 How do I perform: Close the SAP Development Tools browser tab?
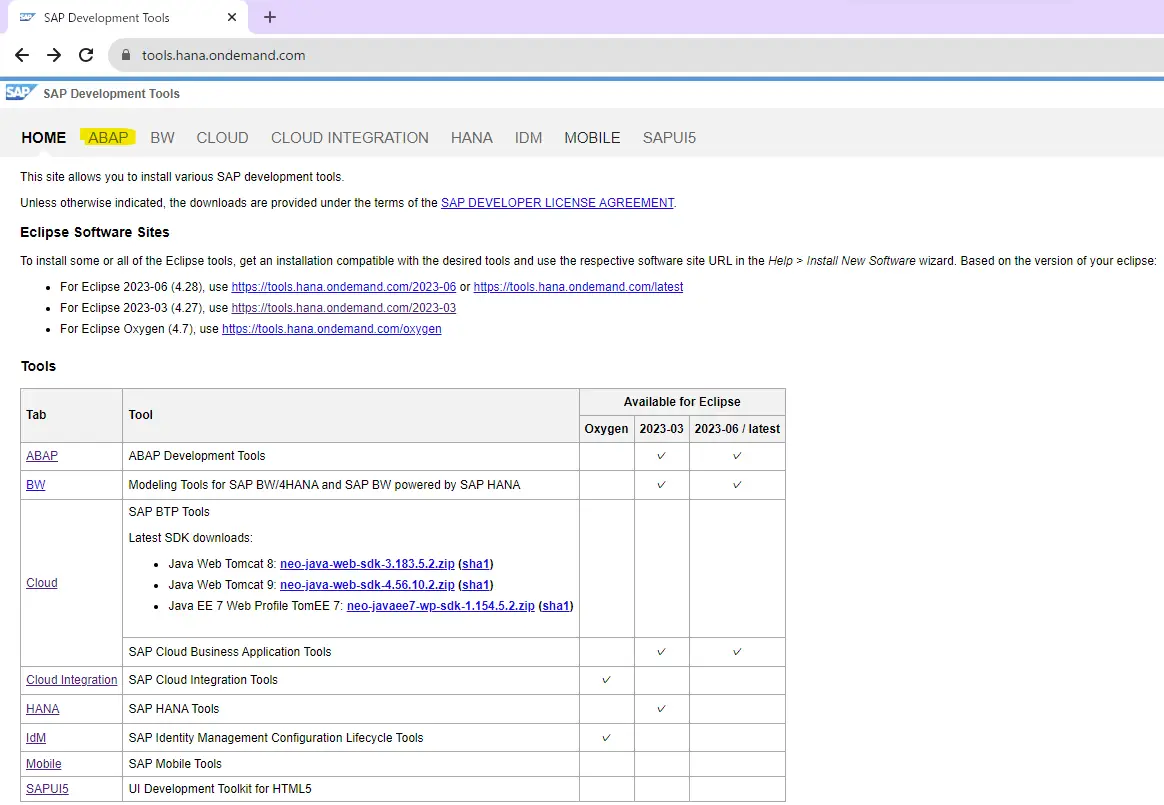point(232,17)
